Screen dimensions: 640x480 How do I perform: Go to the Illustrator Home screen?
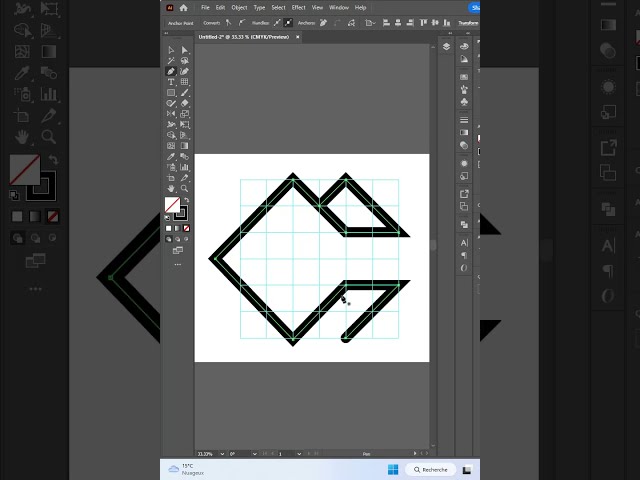click(184, 8)
